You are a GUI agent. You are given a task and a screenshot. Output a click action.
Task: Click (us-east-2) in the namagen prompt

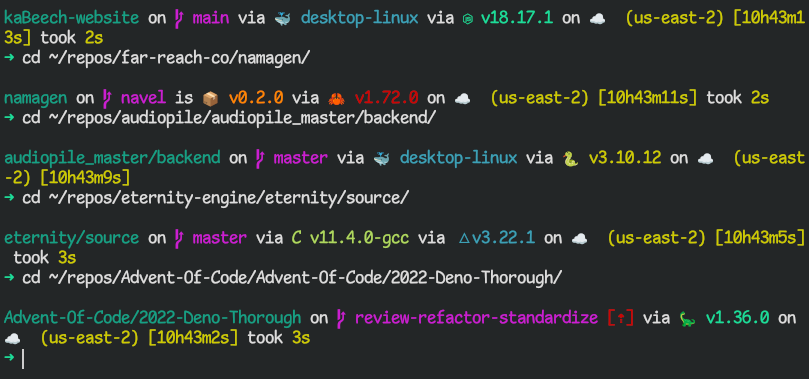pos(539,97)
